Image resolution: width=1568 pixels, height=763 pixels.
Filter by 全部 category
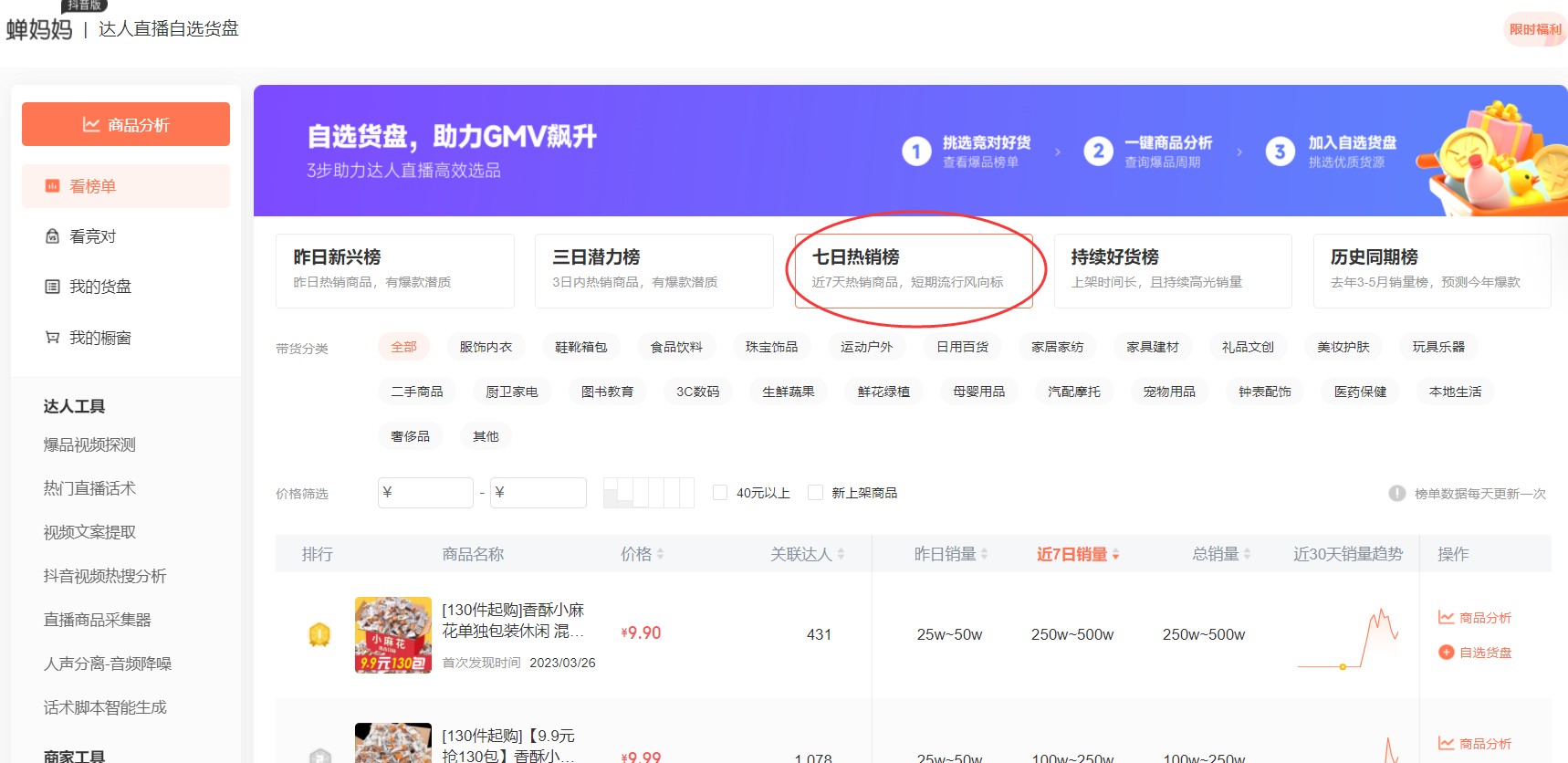pyautogui.click(x=403, y=347)
